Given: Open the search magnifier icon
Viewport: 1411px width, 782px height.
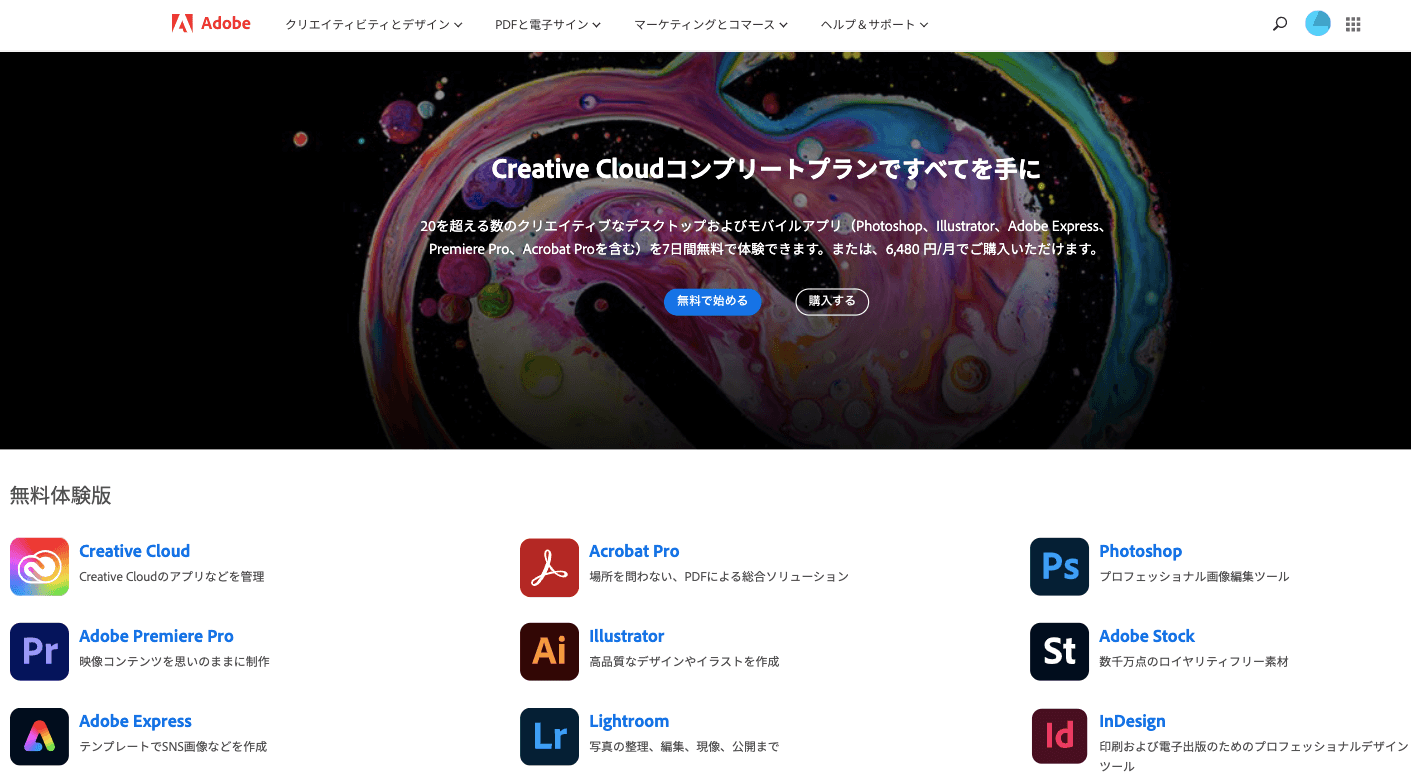Looking at the screenshot, I should pos(1279,24).
